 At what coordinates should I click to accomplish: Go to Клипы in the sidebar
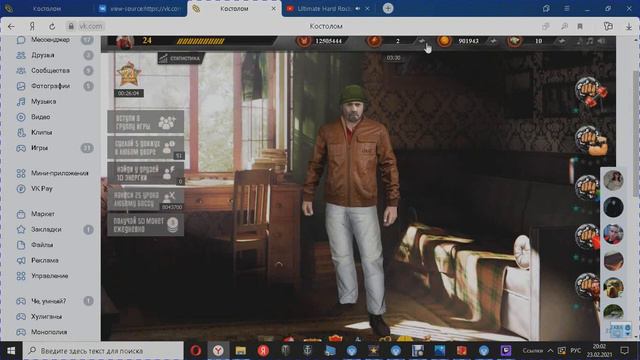41,133
